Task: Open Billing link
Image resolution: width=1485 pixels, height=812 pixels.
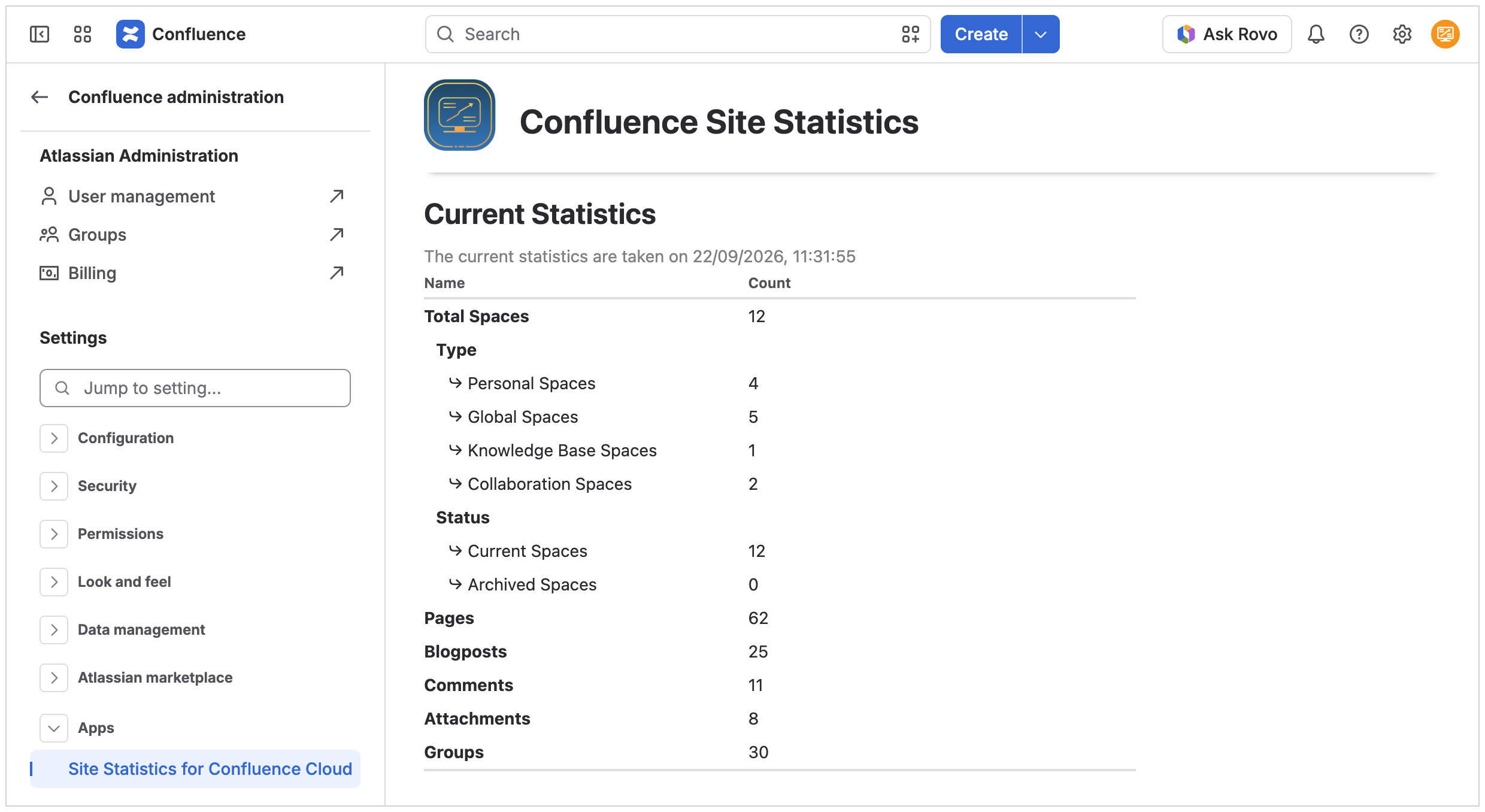Action: coord(92,273)
